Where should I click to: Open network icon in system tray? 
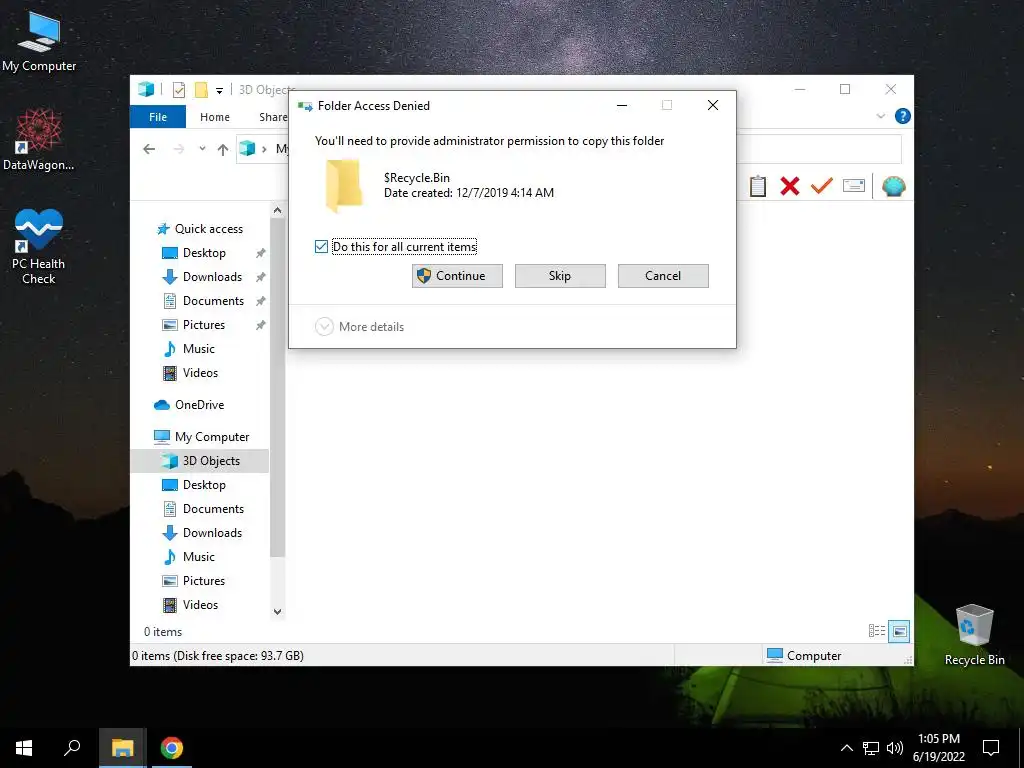tap(871, 748)
